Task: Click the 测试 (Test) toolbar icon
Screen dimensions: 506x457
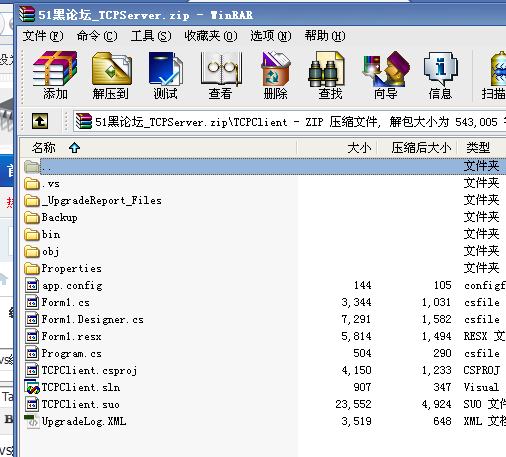Action: click(165, 75)
